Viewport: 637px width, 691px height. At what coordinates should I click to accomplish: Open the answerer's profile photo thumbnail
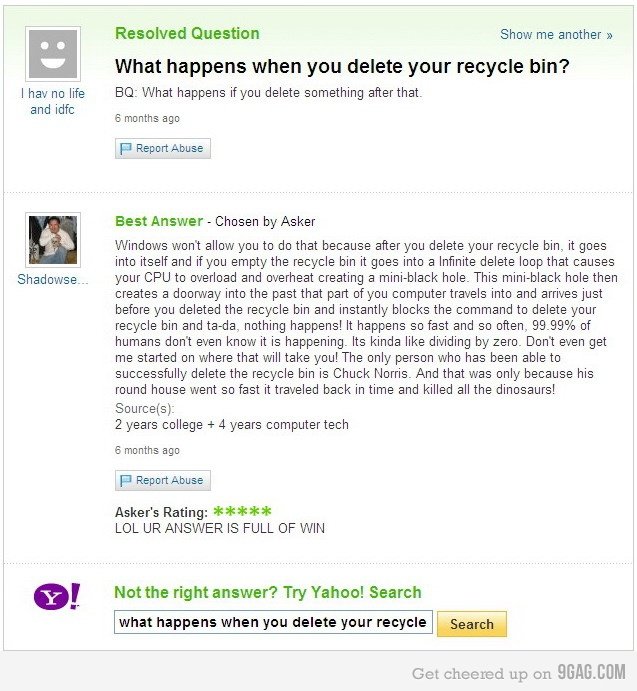(x=53, y=239)
